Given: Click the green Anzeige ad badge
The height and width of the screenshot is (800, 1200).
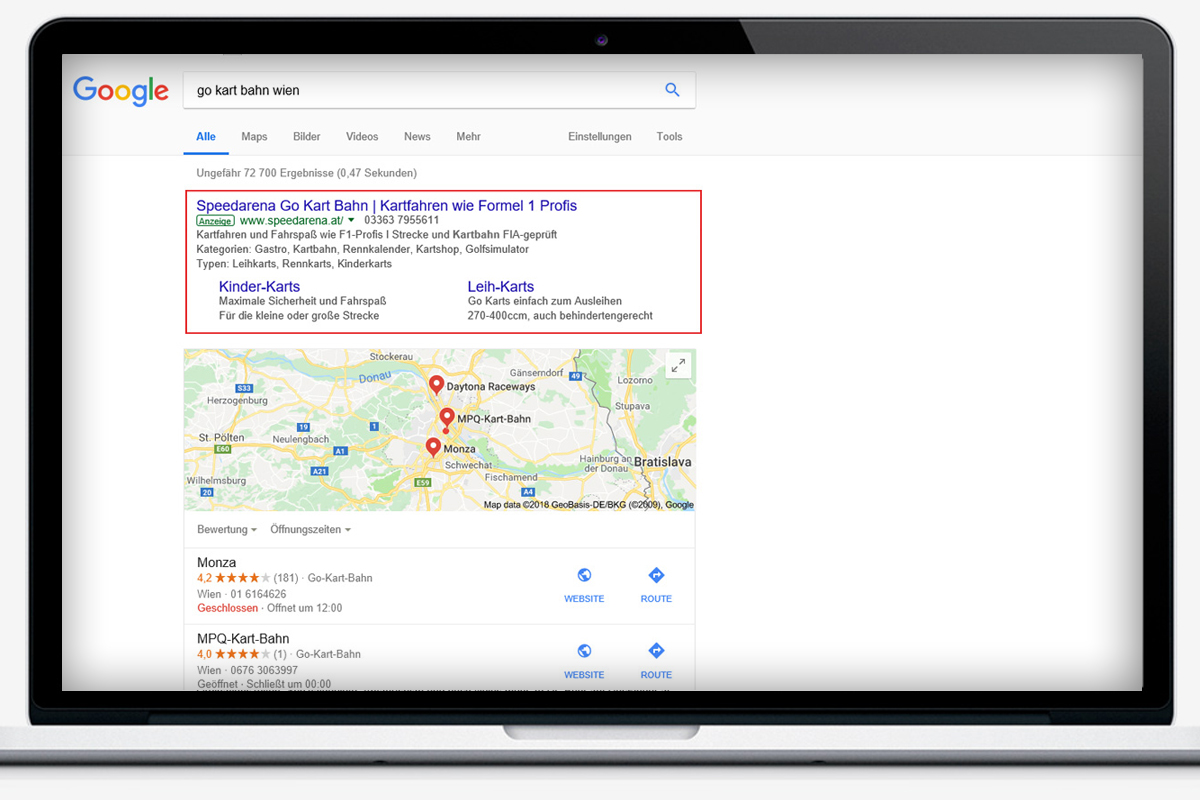Looking at the screenshot, I should (x=215, y=220).
